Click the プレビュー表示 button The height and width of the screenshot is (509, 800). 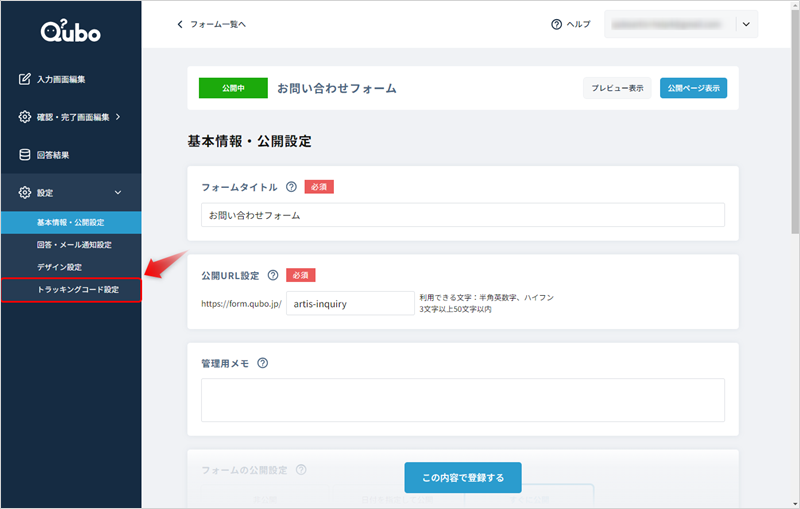[617, 88]
